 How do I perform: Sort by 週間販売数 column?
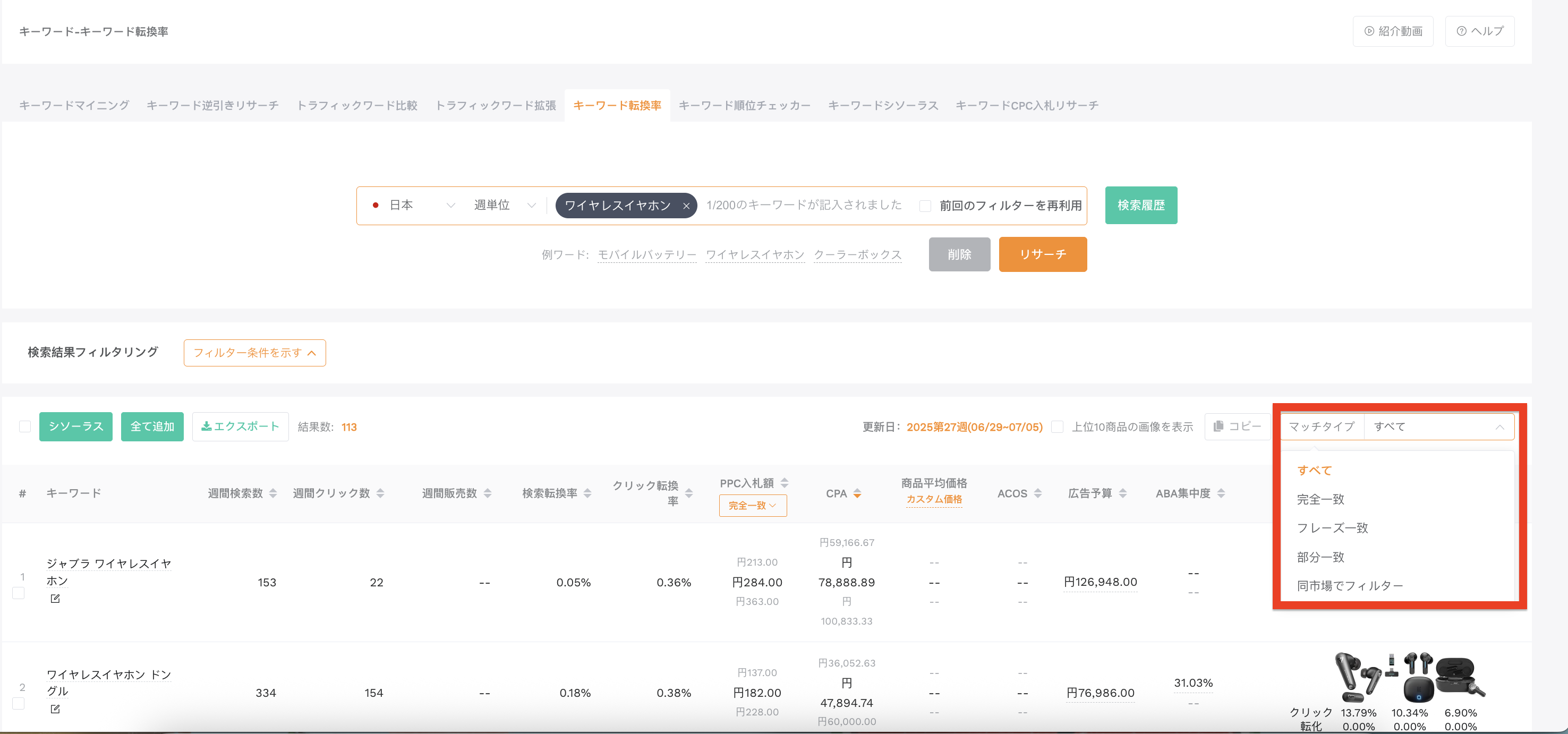click(x=487, y=493)
